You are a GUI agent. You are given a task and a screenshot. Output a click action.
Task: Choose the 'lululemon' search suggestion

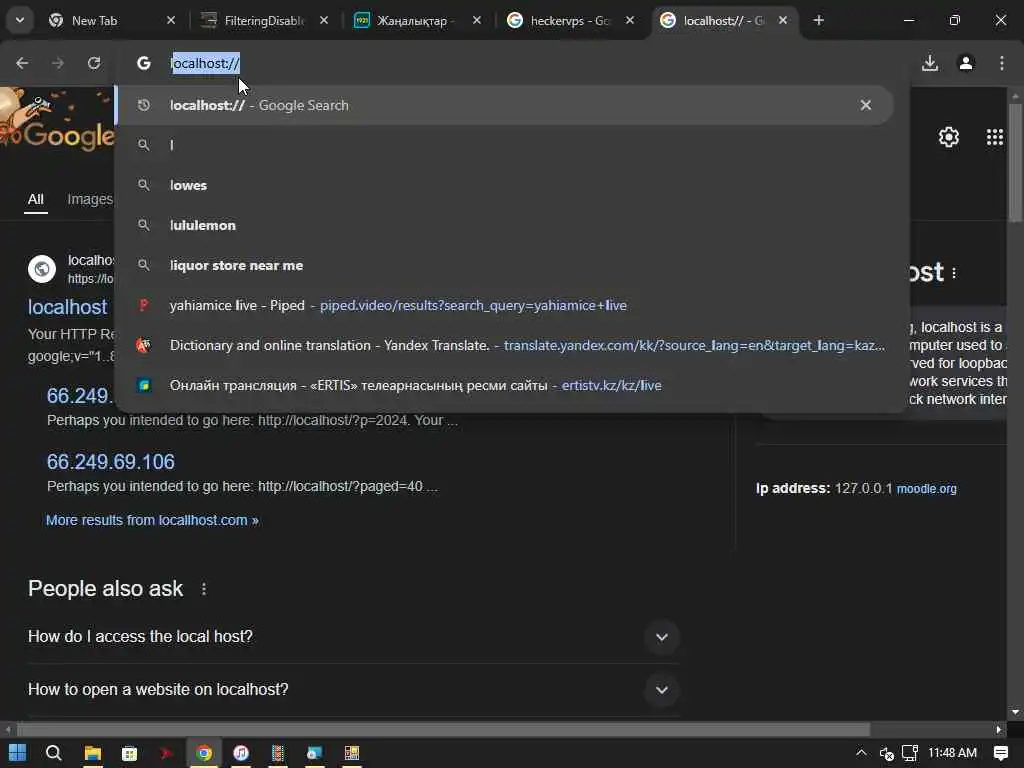503,225
